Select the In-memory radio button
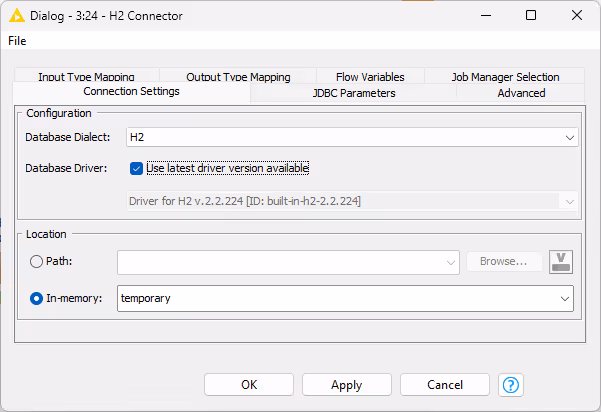The image size is (601, 412). pos(36,298)
